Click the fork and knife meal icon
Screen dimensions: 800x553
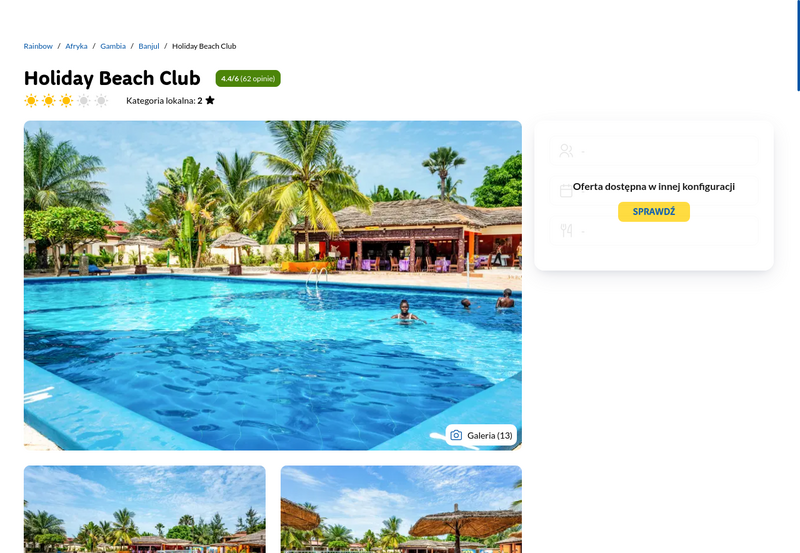coord(566,231)
